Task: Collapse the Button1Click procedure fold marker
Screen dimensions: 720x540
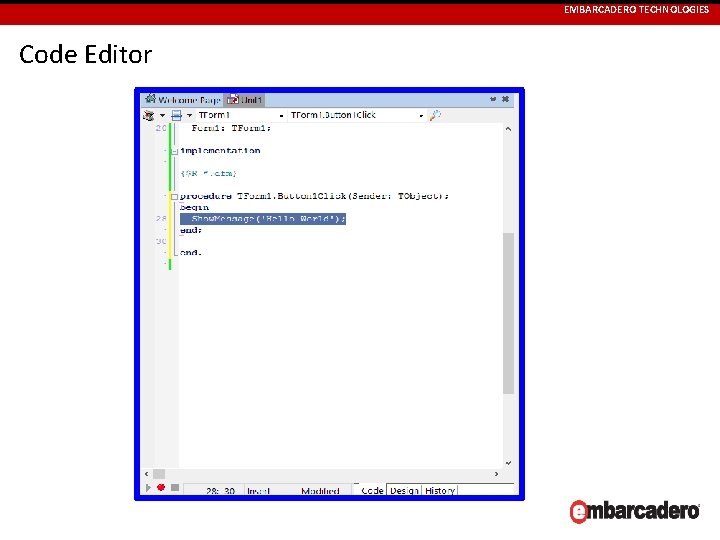Action: (174, 197)
